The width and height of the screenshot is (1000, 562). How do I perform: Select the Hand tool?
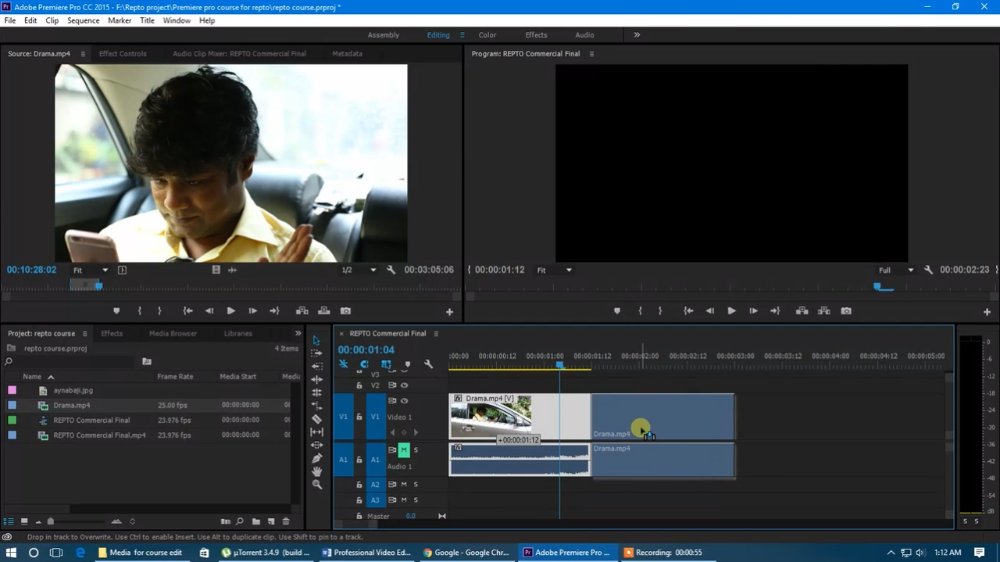coord(316,471)
